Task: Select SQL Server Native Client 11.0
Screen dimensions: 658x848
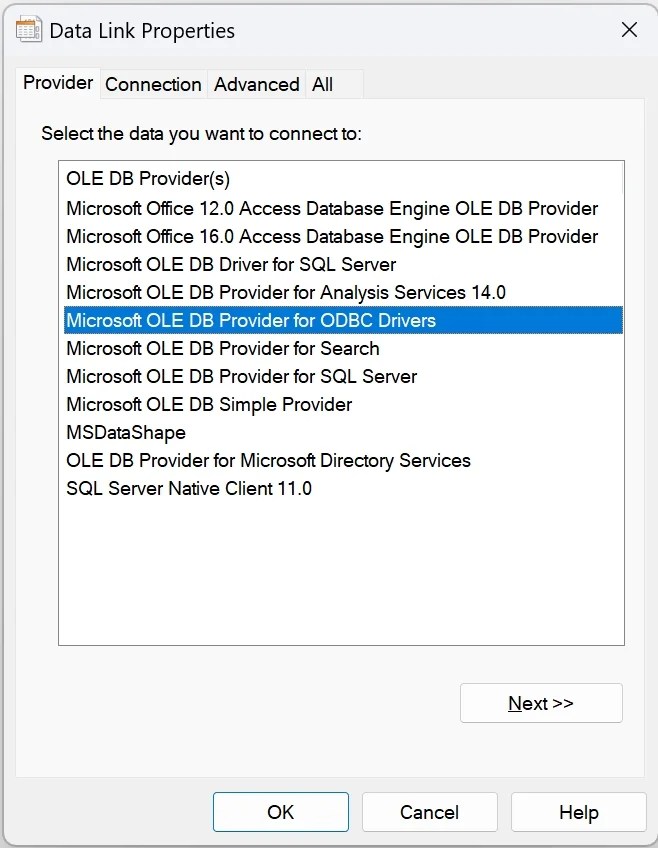Action: point(189,489)
